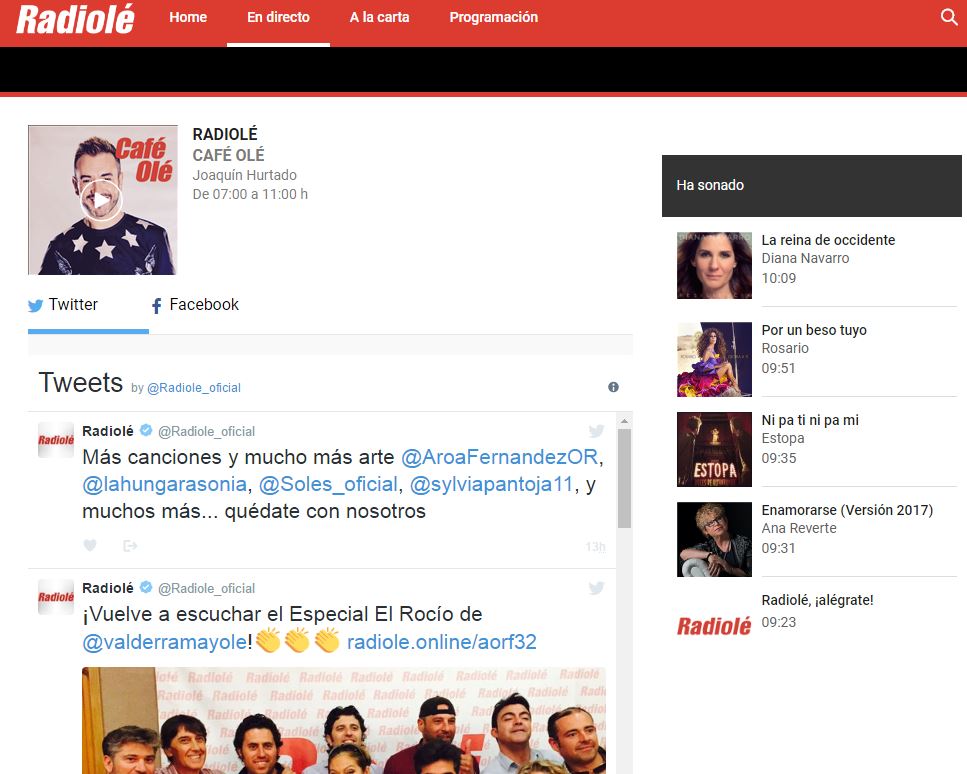Click the search magnifier icon
The image size is (967, 774).
pyautogui.click(x=949, y=17)
